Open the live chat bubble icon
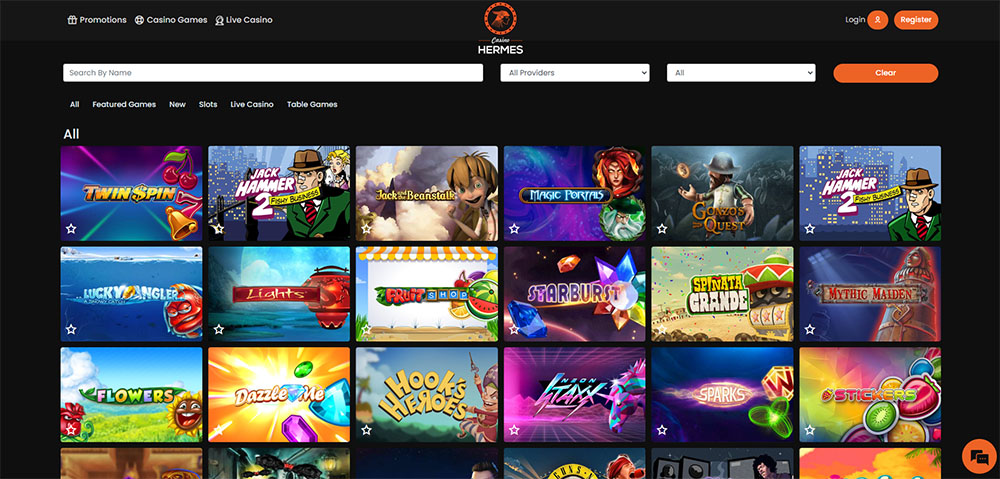The width and height of the screenshot is (1000, 479). [978, 456]
